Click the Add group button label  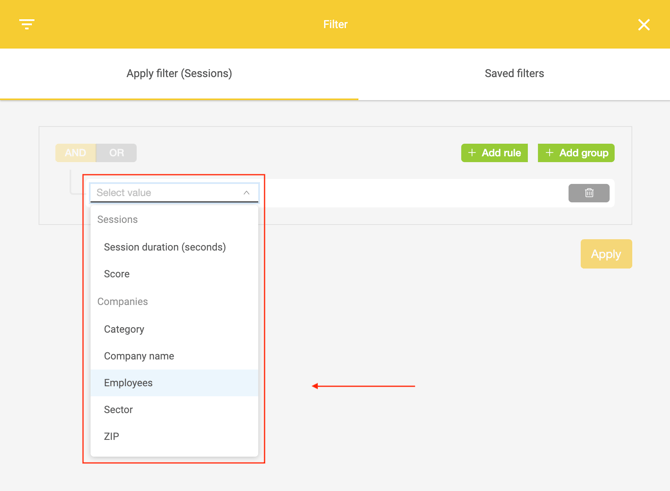[x=584, y=153]
